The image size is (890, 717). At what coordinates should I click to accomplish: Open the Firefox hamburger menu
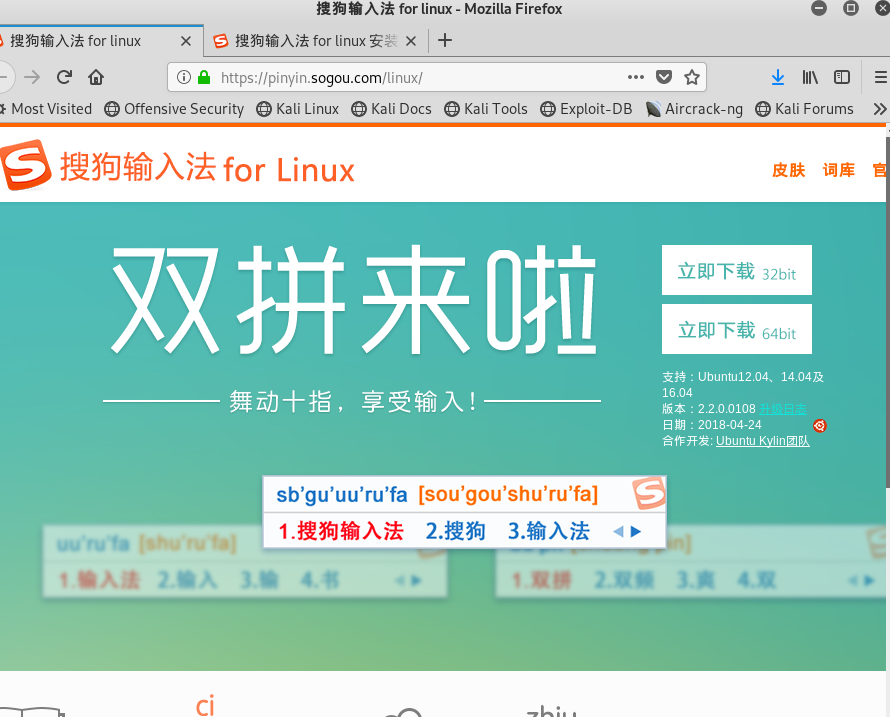click(x=879, y=77)
